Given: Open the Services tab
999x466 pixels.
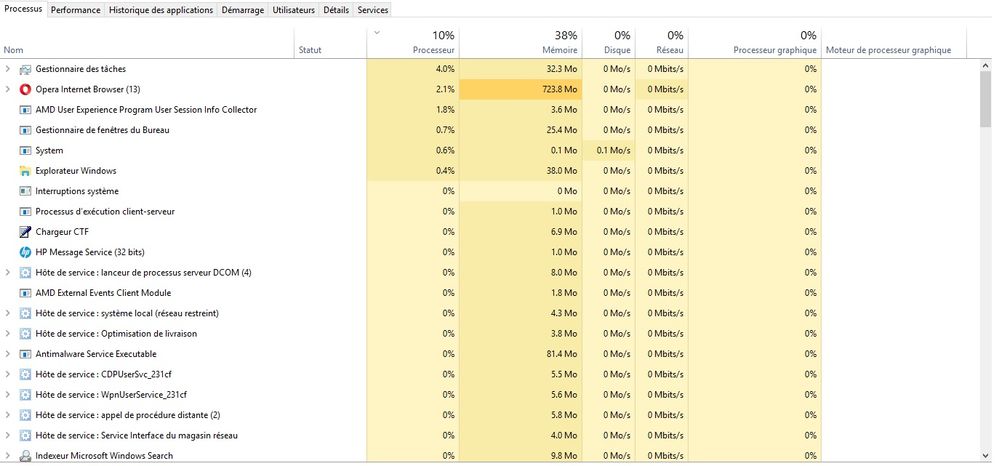Looking at the screenshot, I should tap(373, 10).
